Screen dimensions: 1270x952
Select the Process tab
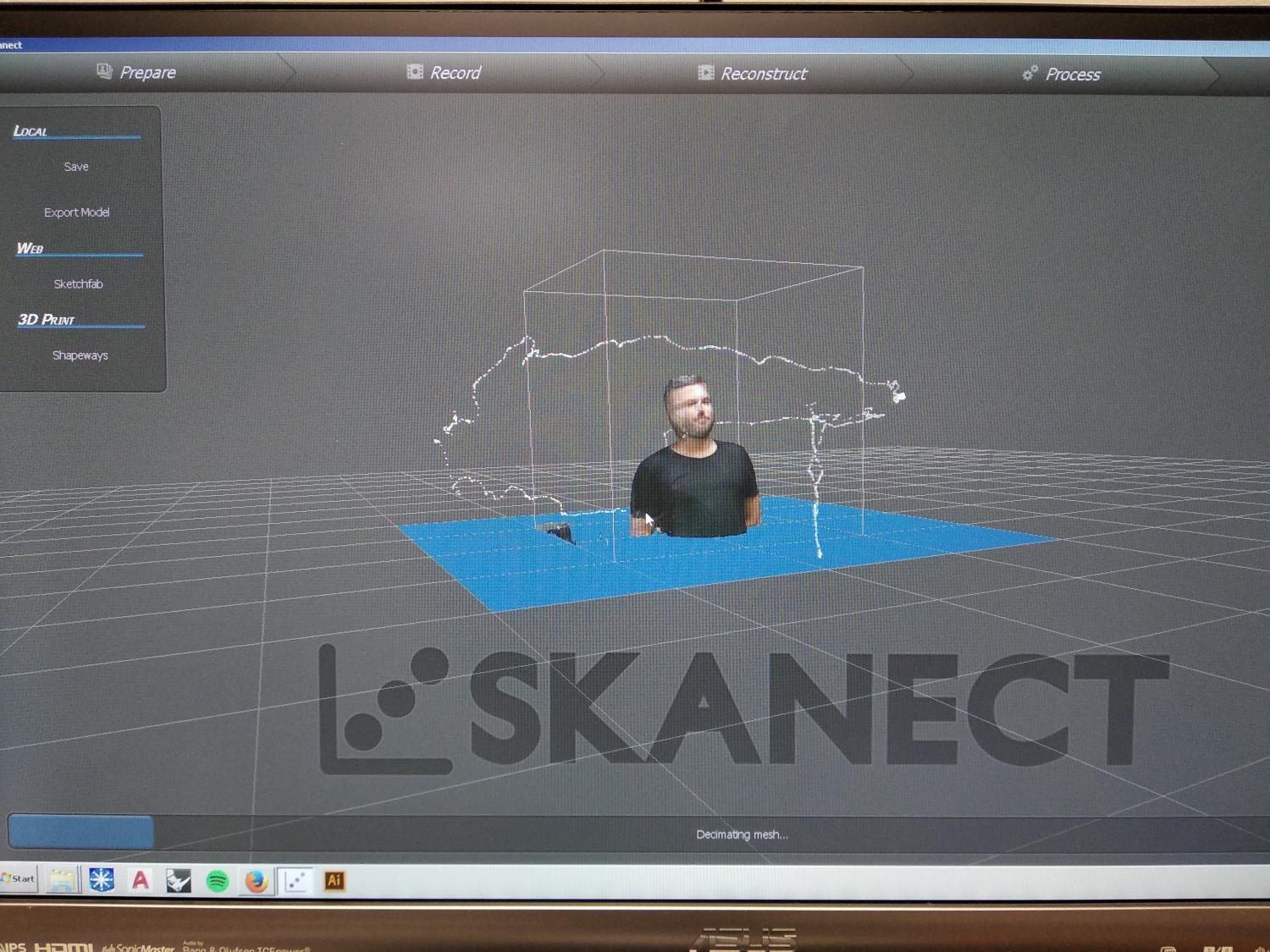[1061, 74]
